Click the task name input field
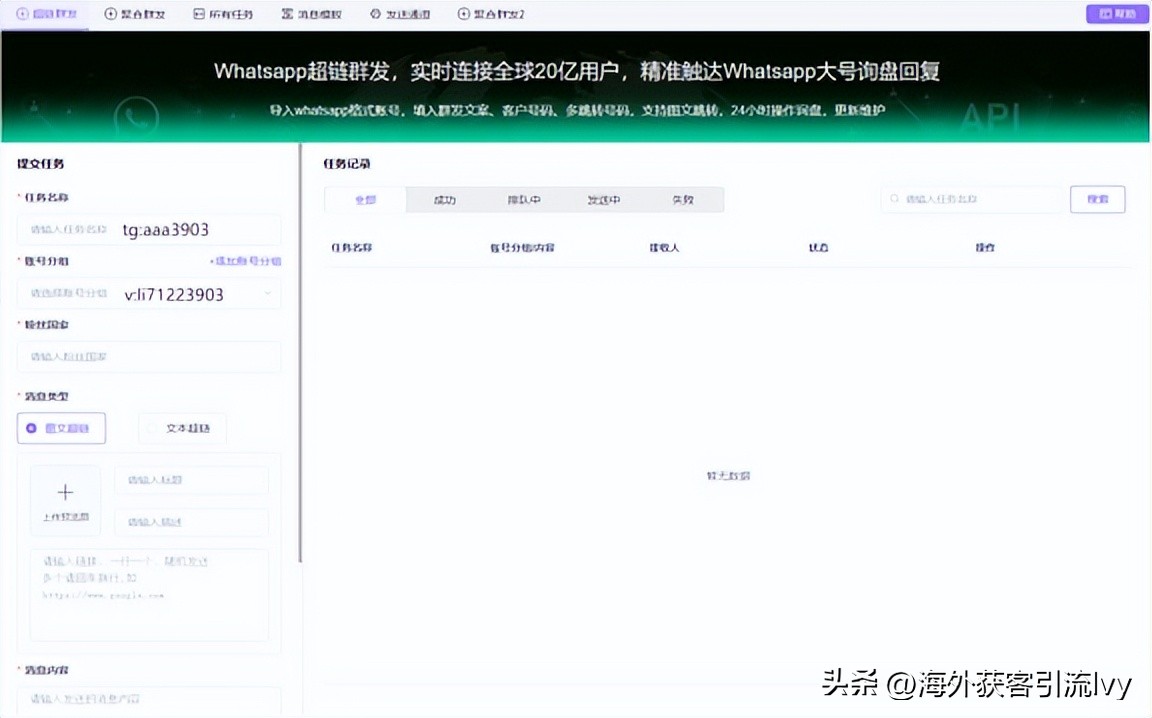The height and width of the screenshot is (718, 1152). (149, 229)
